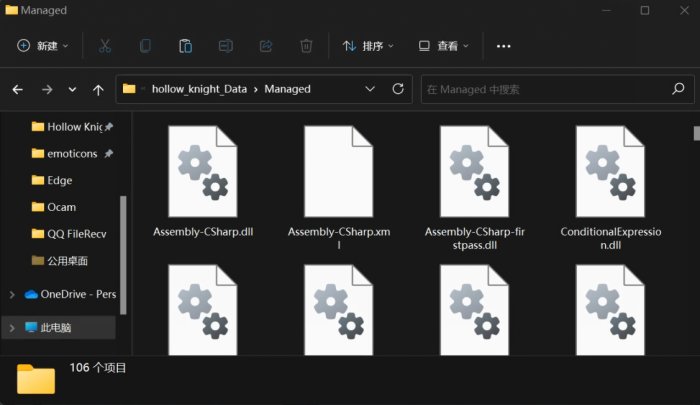
Task: Click the 在 Managed 中搜索 search field
Action: (x=557, y=89)
